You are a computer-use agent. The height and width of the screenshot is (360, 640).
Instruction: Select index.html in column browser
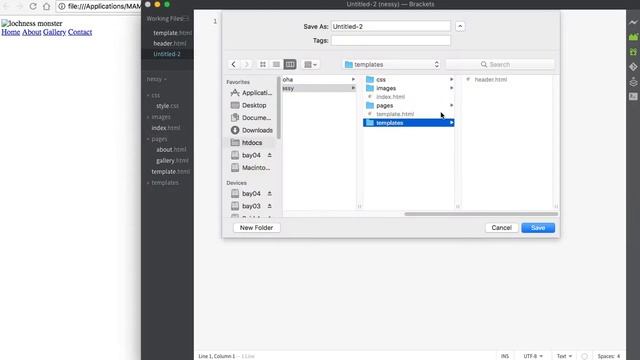pos(409,97)
